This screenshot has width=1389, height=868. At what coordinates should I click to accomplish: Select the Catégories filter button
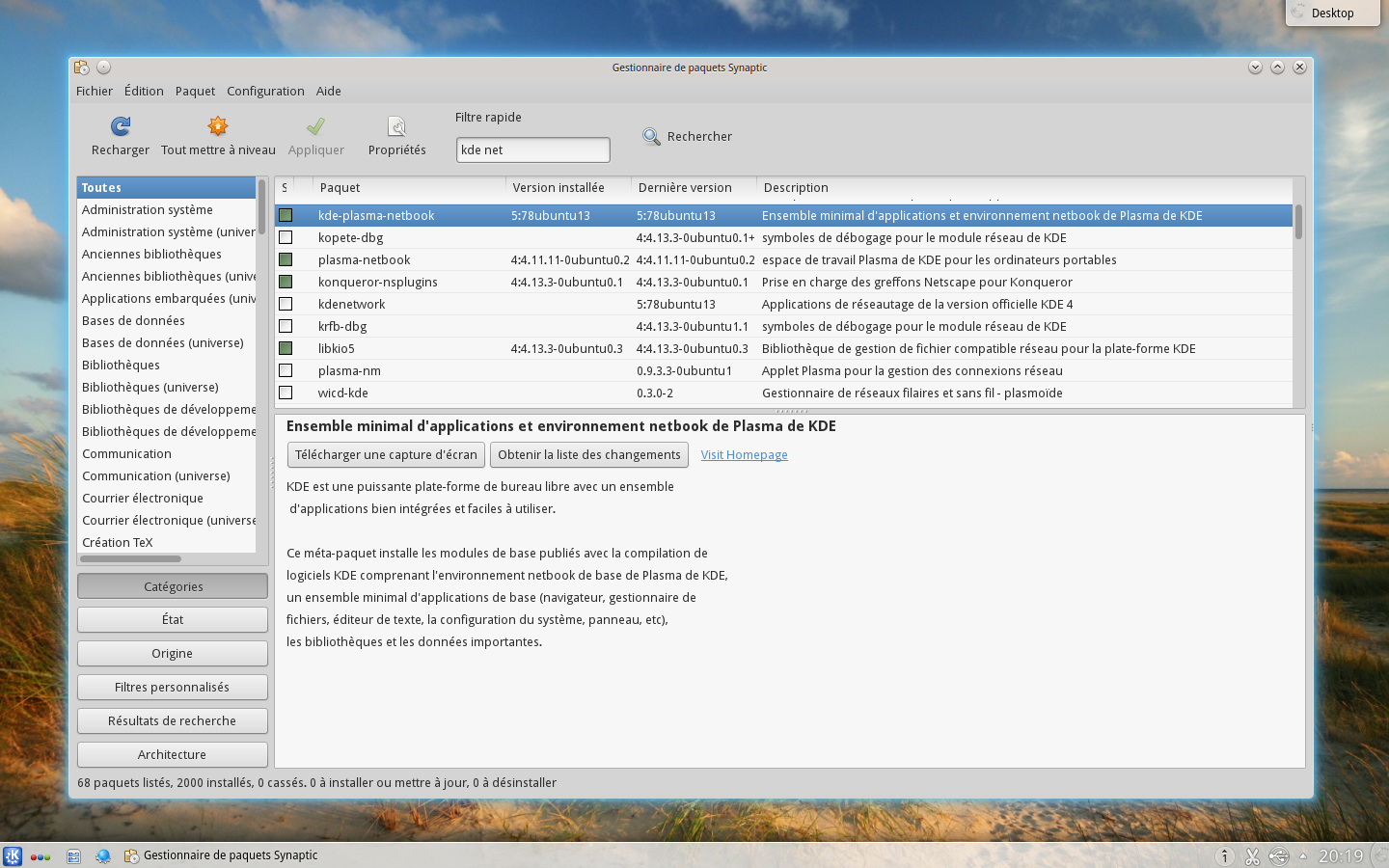click(173, 586)
